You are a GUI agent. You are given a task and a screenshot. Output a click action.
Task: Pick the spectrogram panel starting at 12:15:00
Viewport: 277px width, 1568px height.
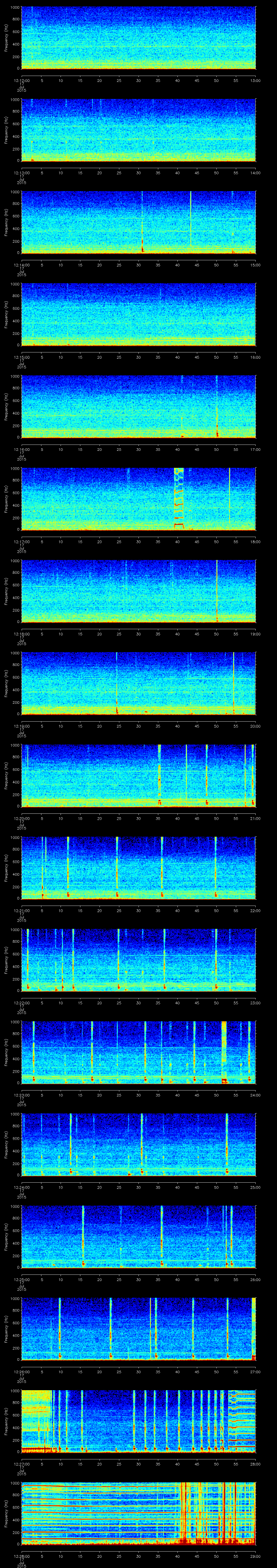[139, 315]
